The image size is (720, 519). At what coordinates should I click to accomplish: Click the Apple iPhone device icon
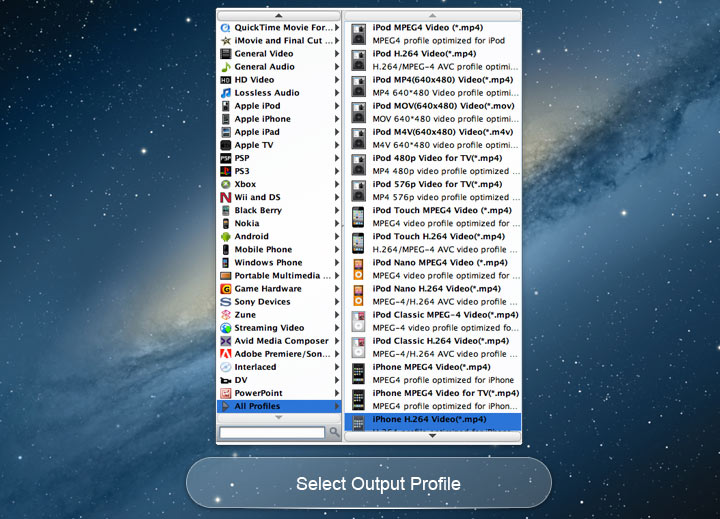point(225,119)
